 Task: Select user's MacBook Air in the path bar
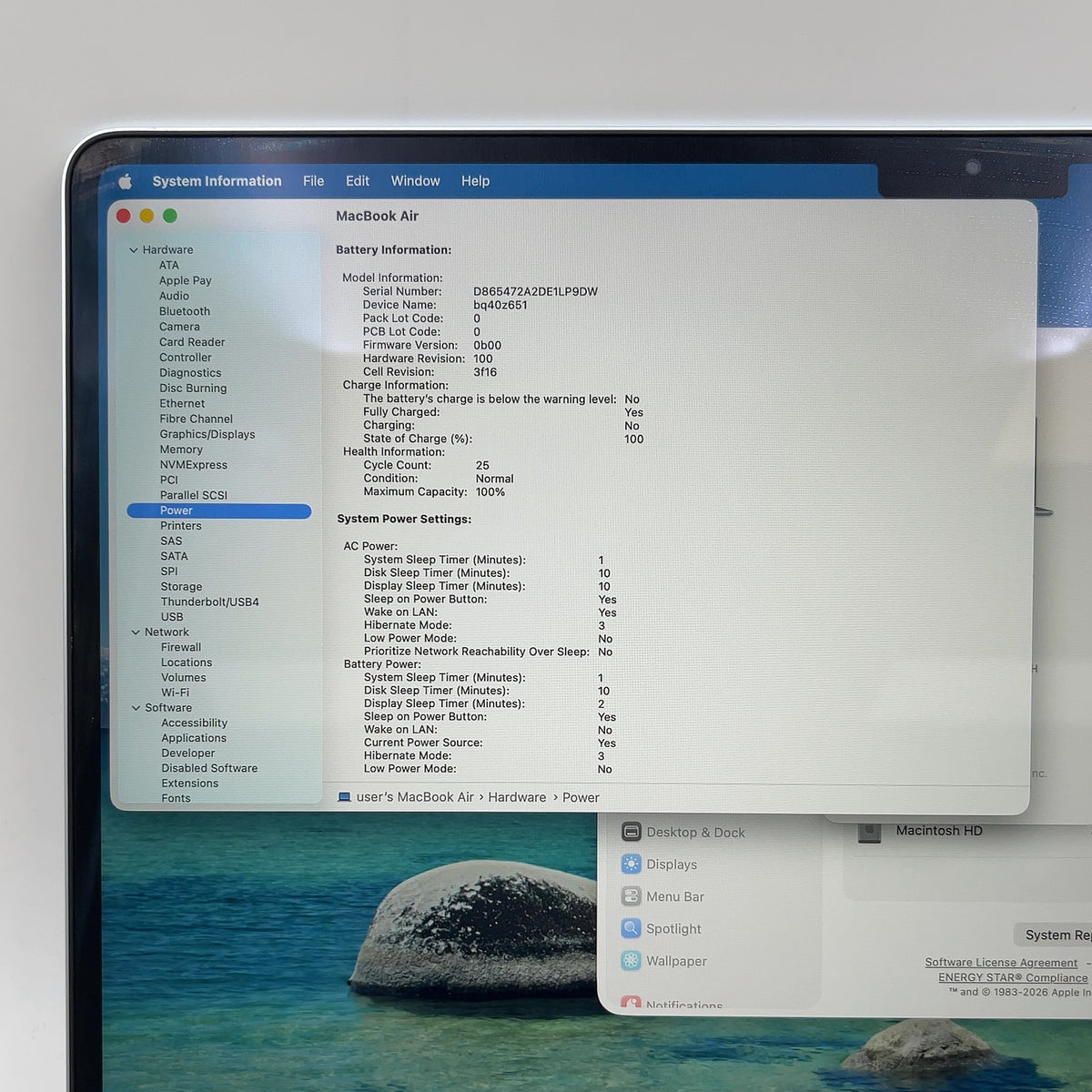click(x=415, y=797)
